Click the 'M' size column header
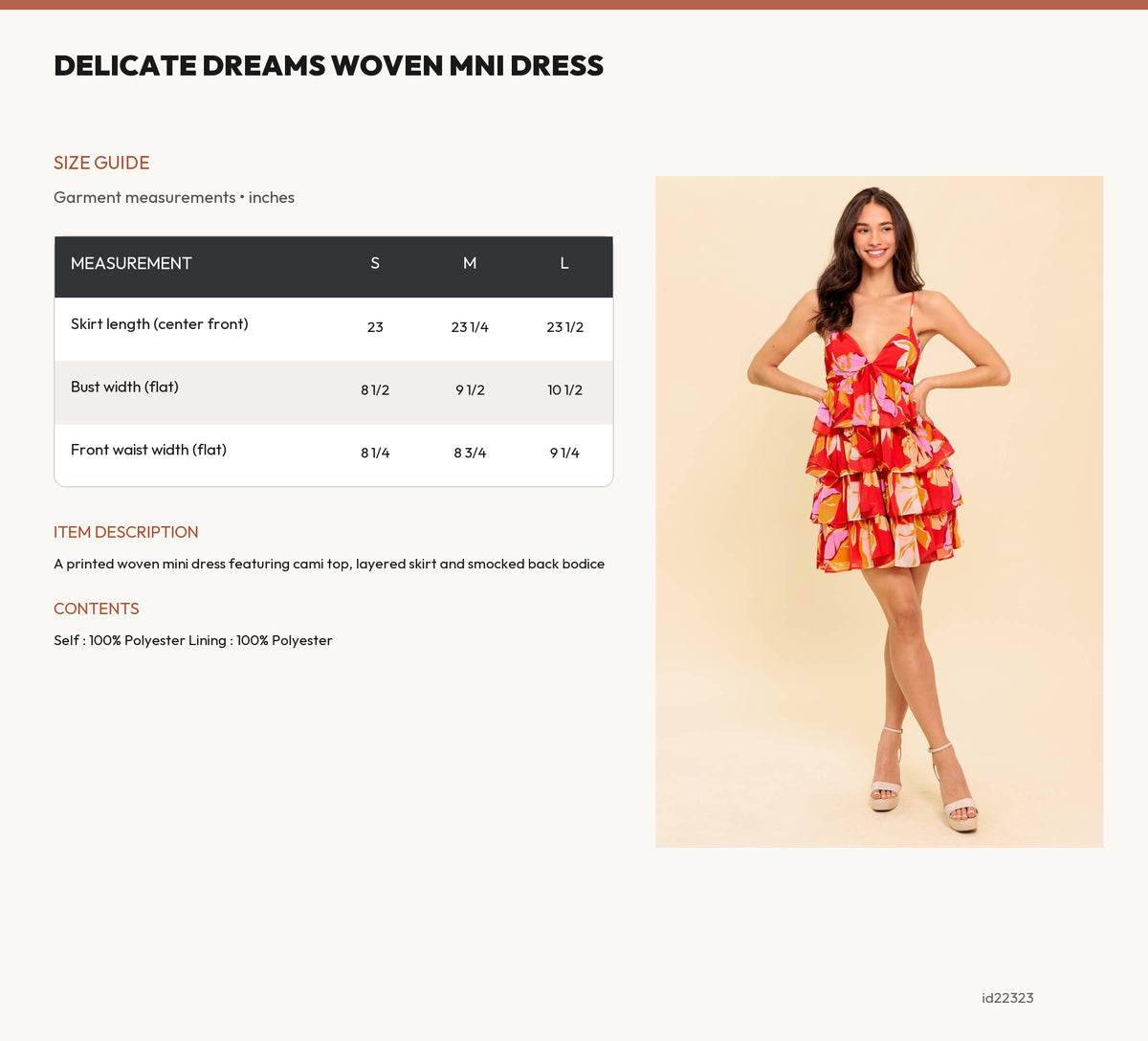Screen dimensions: 1148x1041 (x=470, y=263)
